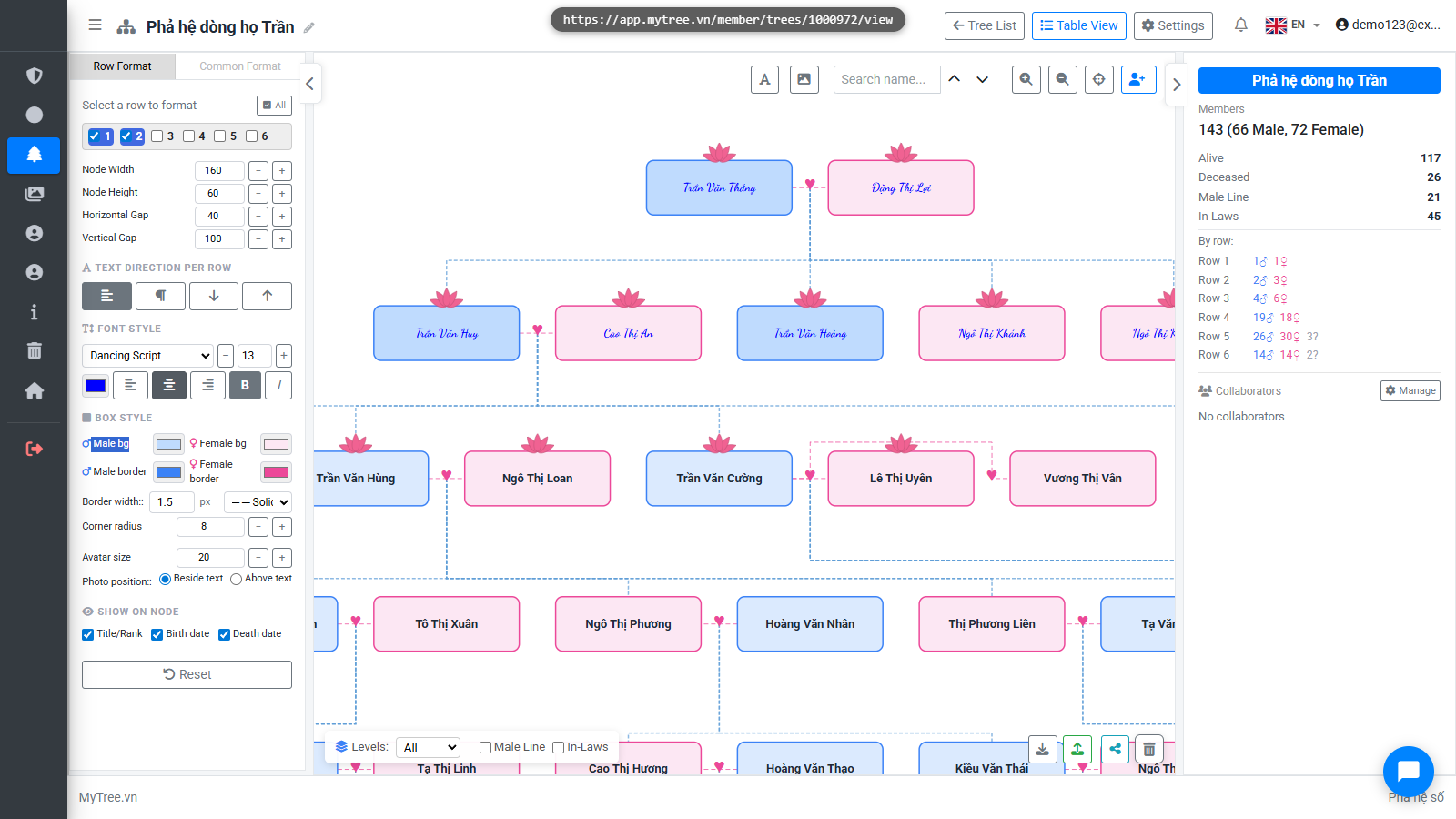This screenshot has height=819, width=1456.
Task: Select the Trần Văn Thắng node
Action: pyautogui.click(x=719, y=187)
